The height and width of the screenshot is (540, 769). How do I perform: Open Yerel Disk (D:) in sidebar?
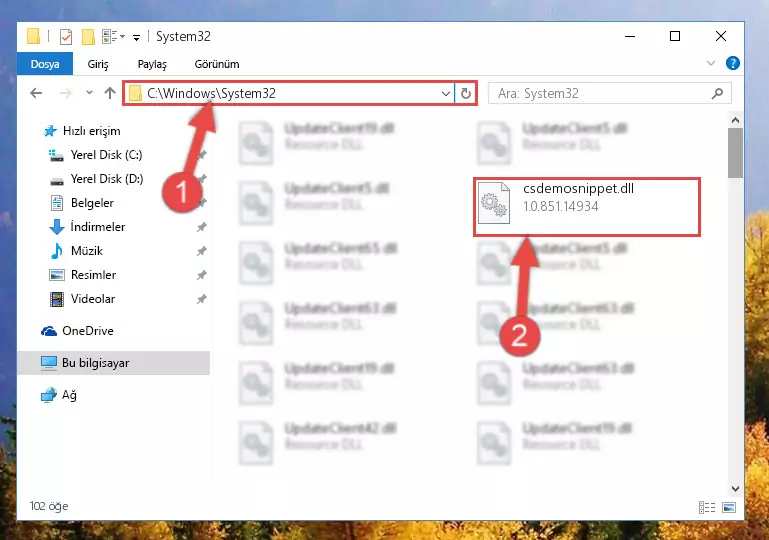coord(106,179)
